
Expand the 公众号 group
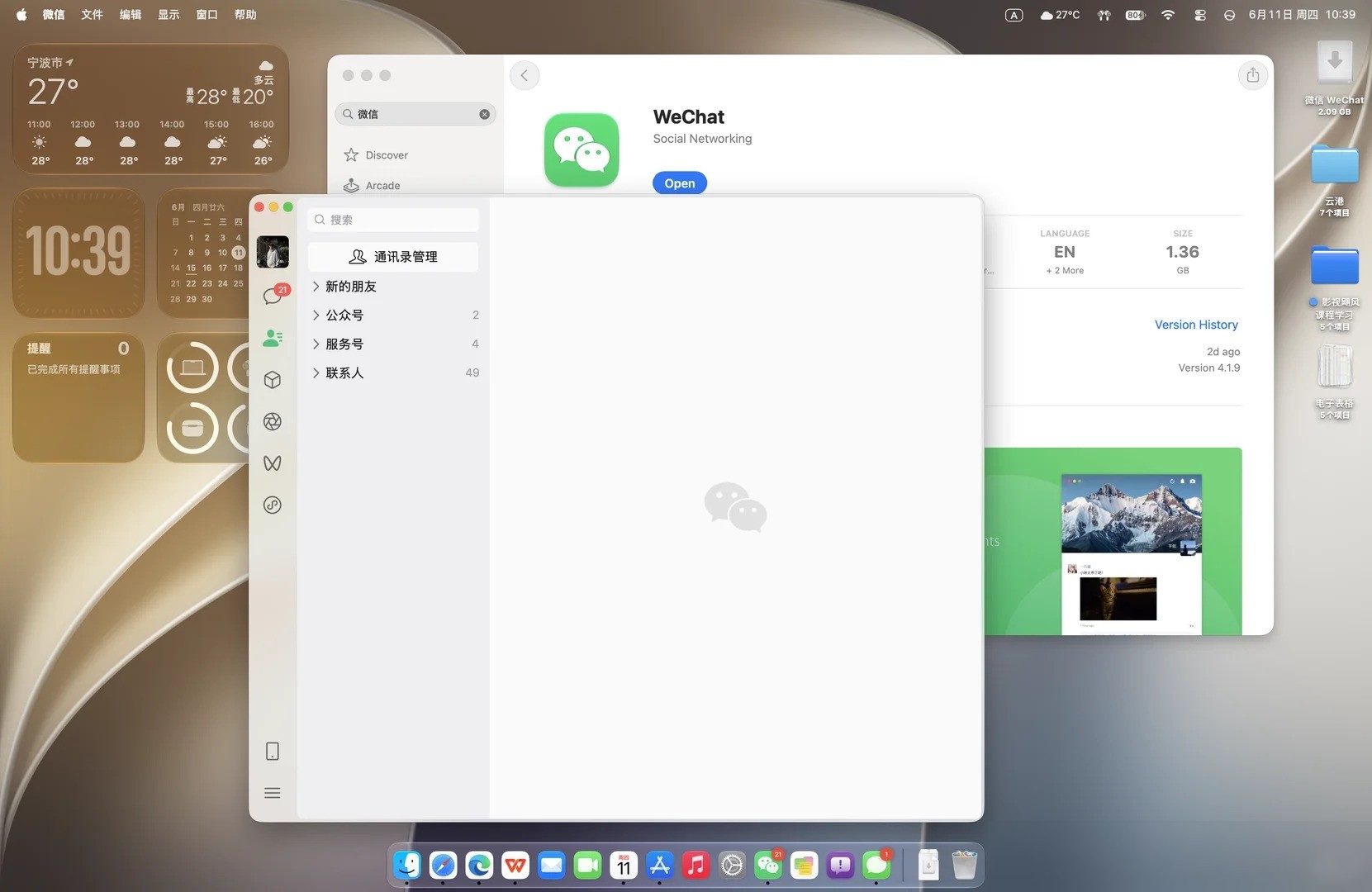click(393, 315)
